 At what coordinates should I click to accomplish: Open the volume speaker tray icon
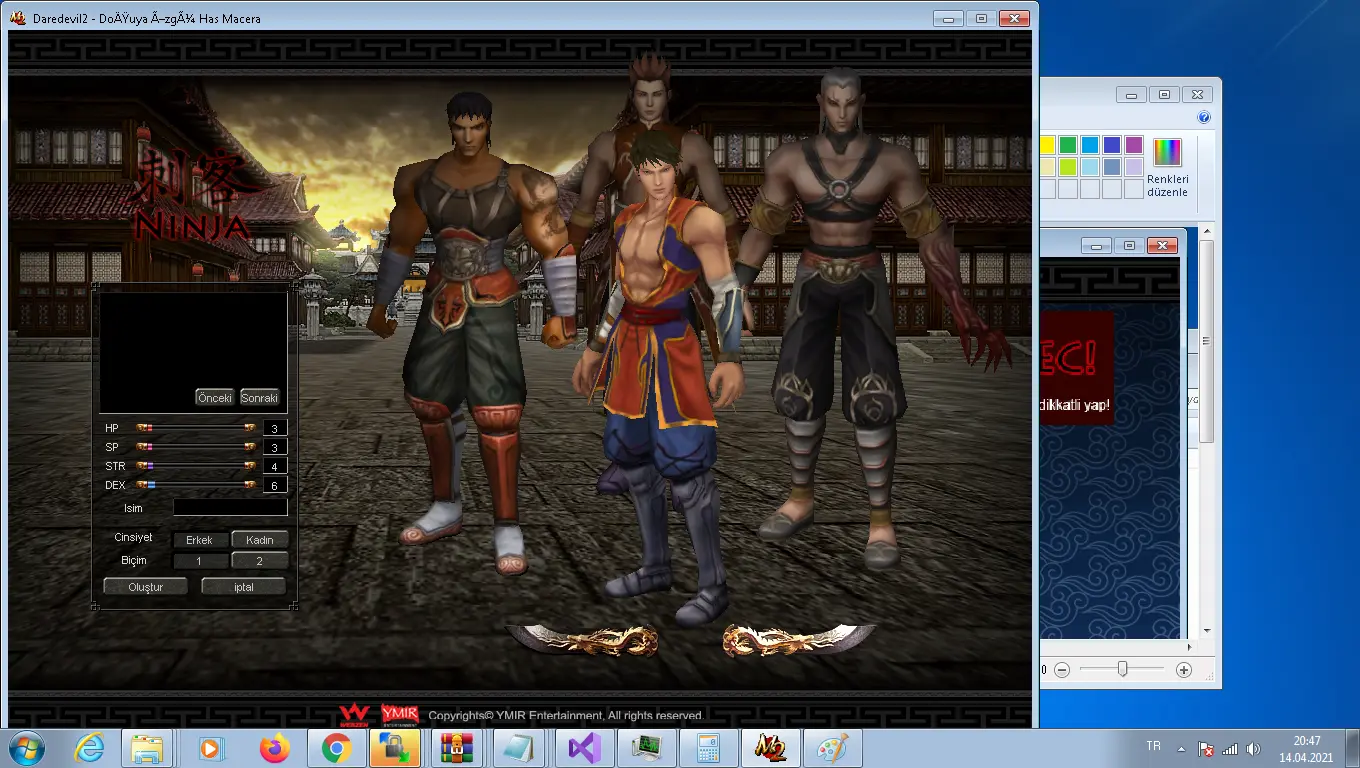point(1254,749)
